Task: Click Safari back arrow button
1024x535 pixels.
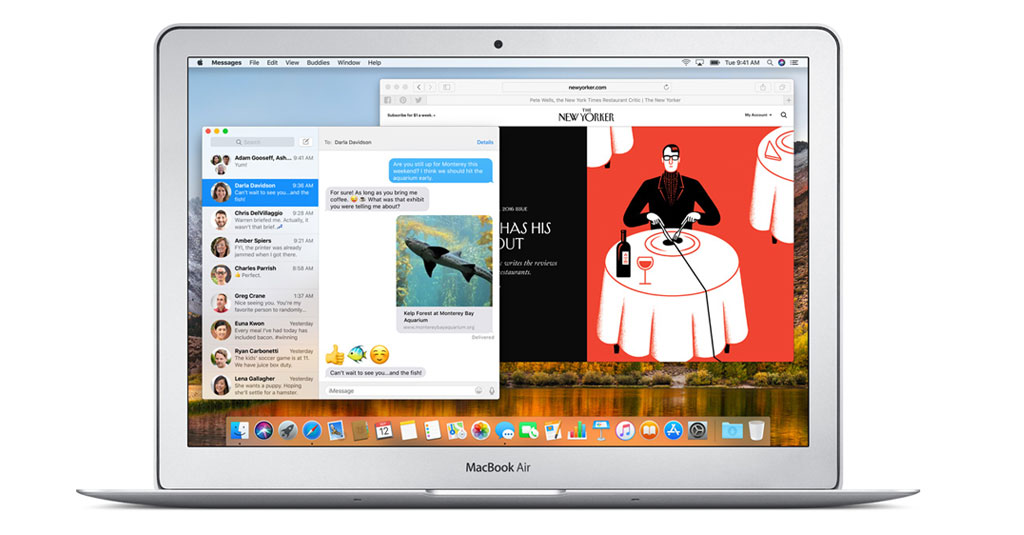Action: [x=419, y=87]
